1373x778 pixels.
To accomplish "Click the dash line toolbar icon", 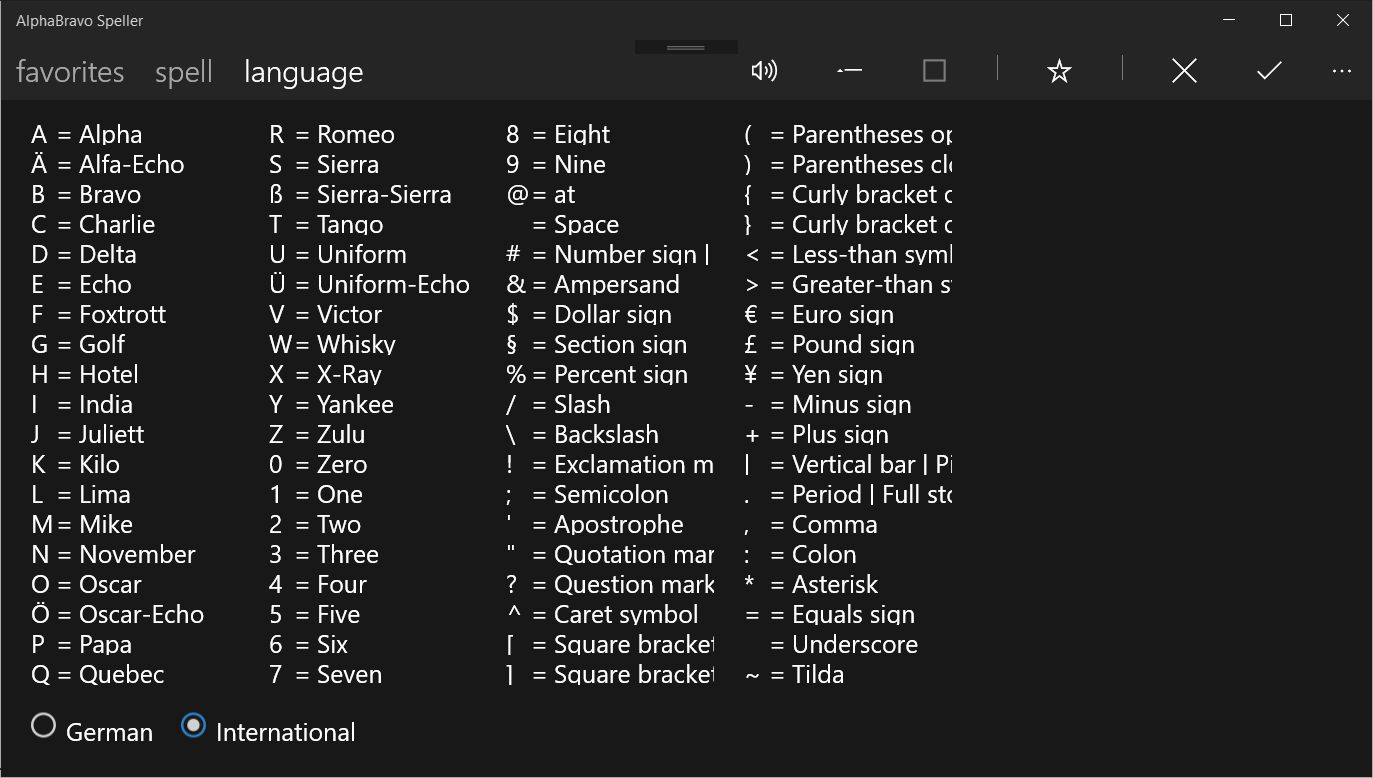I will 849,70.
